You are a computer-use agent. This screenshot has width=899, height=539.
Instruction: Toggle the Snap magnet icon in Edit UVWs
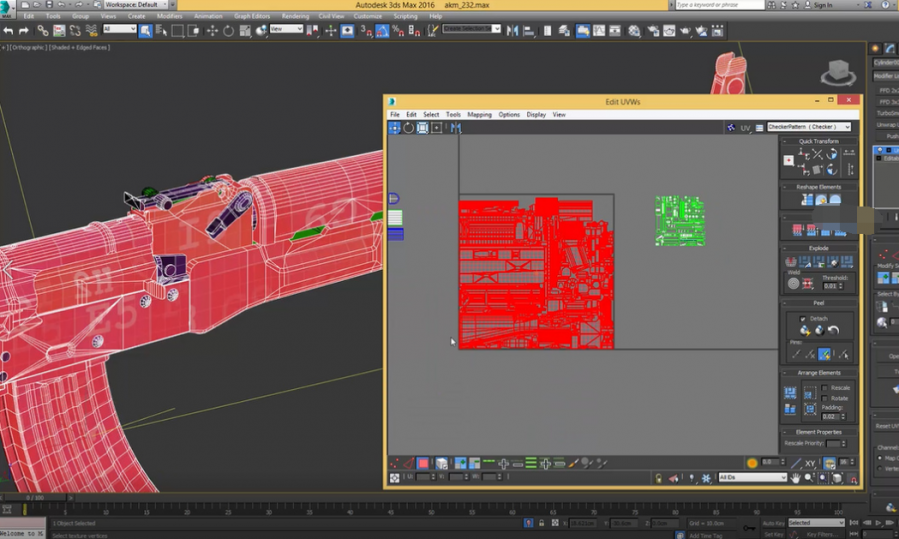[x=853, y=479]
